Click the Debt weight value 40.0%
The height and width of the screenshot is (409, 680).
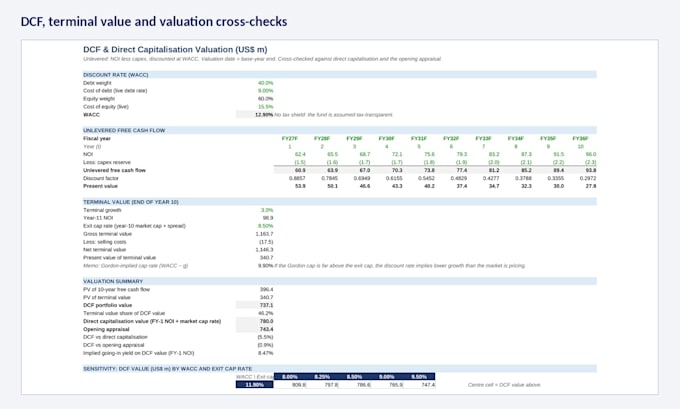click(265, 83)
